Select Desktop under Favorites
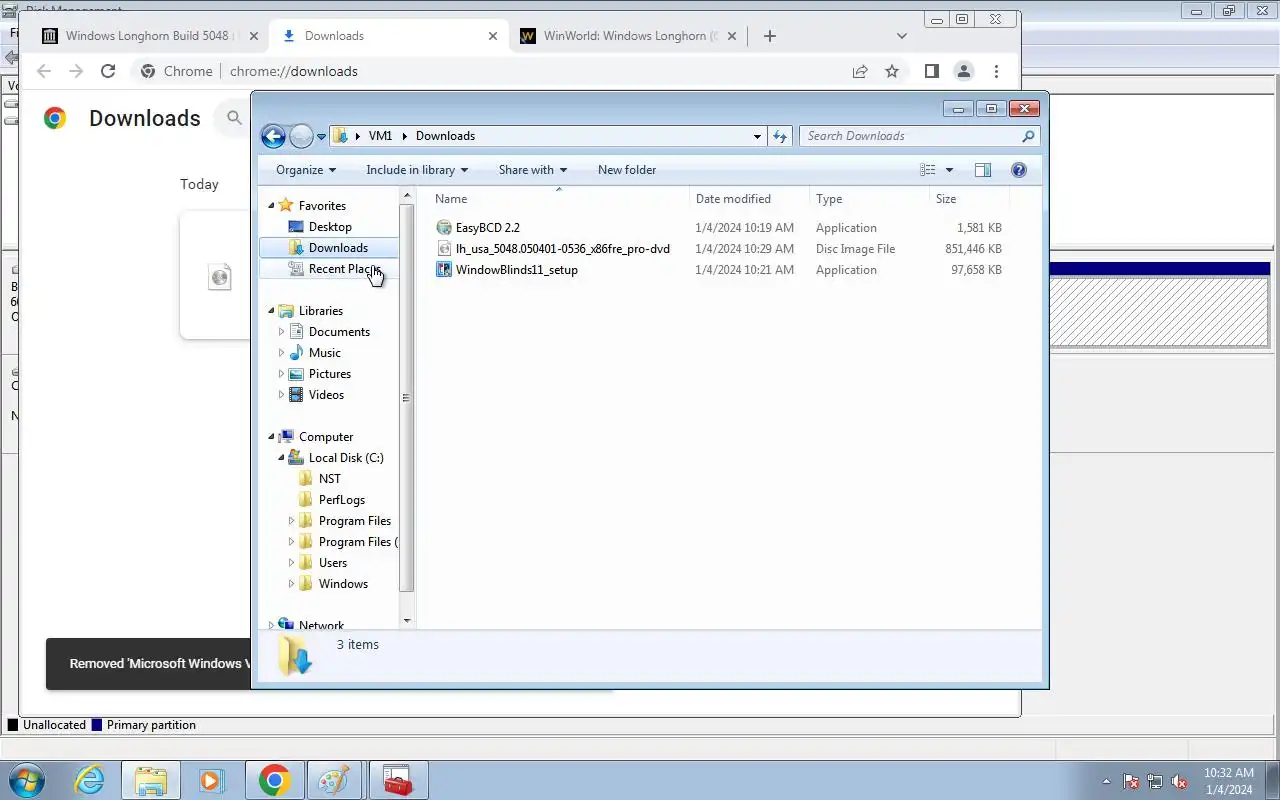Image resolution: width=1280 pixels, height=800 pixels. pos(330,227)
